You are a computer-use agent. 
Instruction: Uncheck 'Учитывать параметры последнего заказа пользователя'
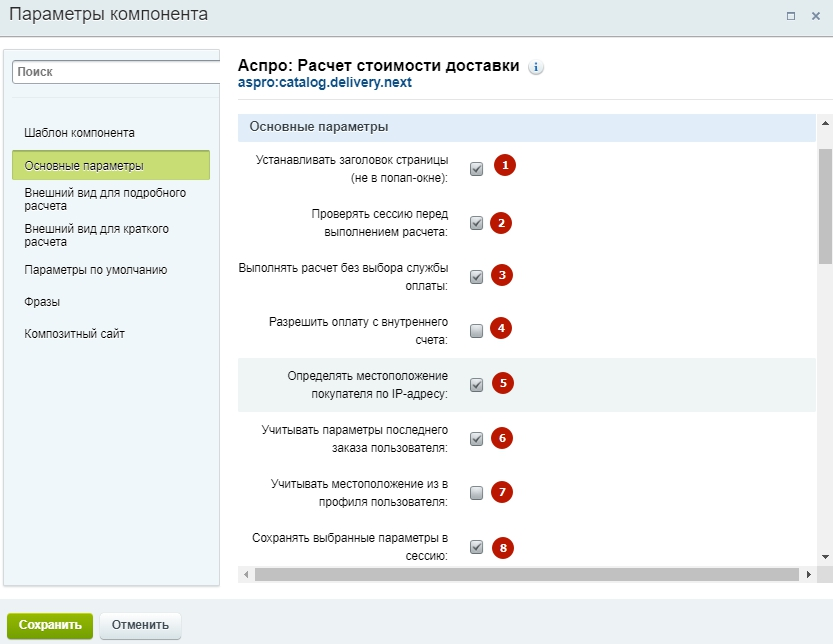[477, 439]
